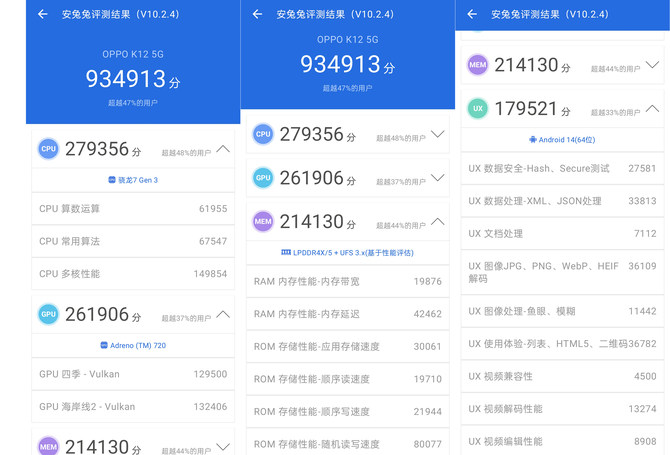Collapse the CPU 279356 section in the left panel

coord(223,149)
